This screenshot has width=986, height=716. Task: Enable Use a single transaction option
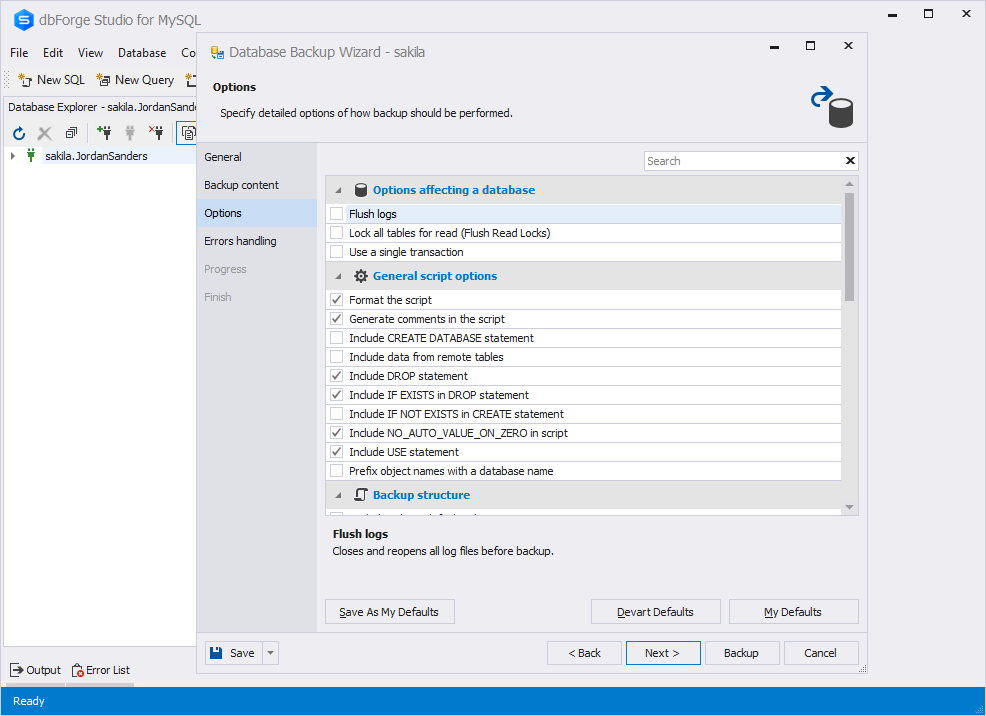[337, 251]
